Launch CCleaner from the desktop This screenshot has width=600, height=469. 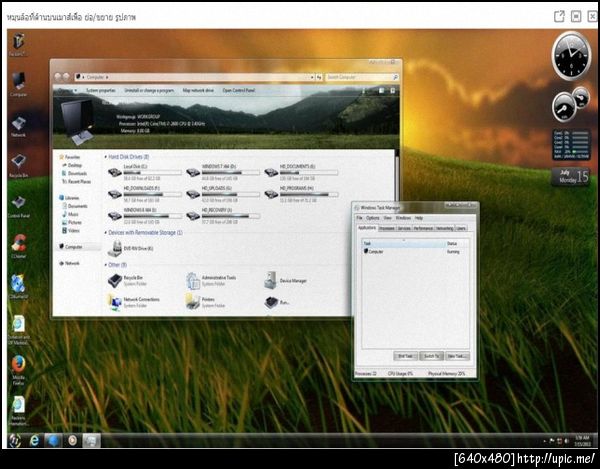click(x=18, y=244)
